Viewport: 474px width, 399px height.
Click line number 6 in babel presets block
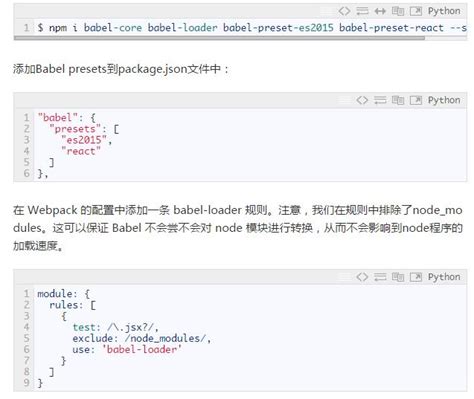tap(27, 173)
